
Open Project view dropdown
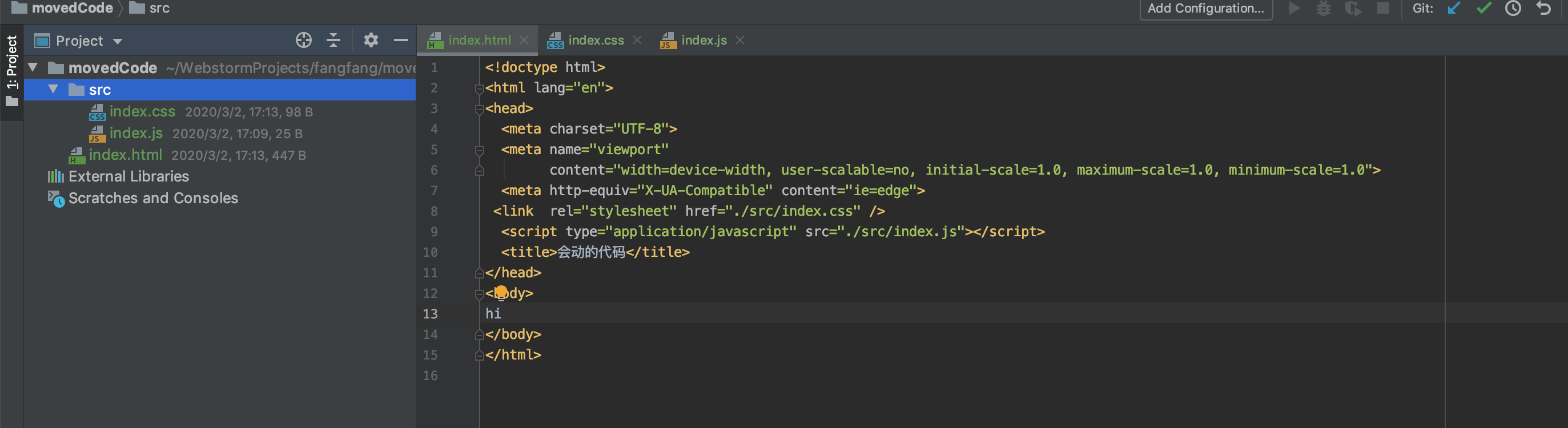118,41
